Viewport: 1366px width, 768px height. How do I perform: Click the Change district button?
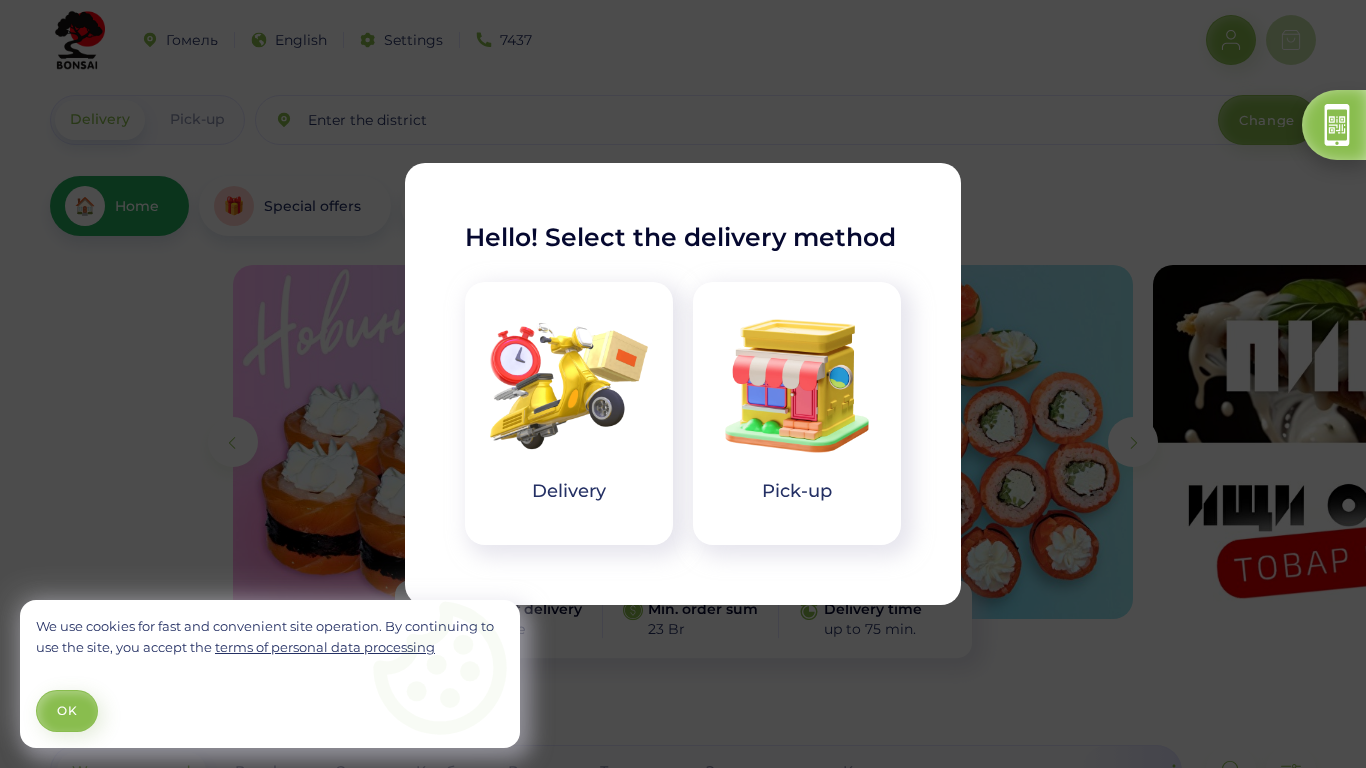[1266, 120]
